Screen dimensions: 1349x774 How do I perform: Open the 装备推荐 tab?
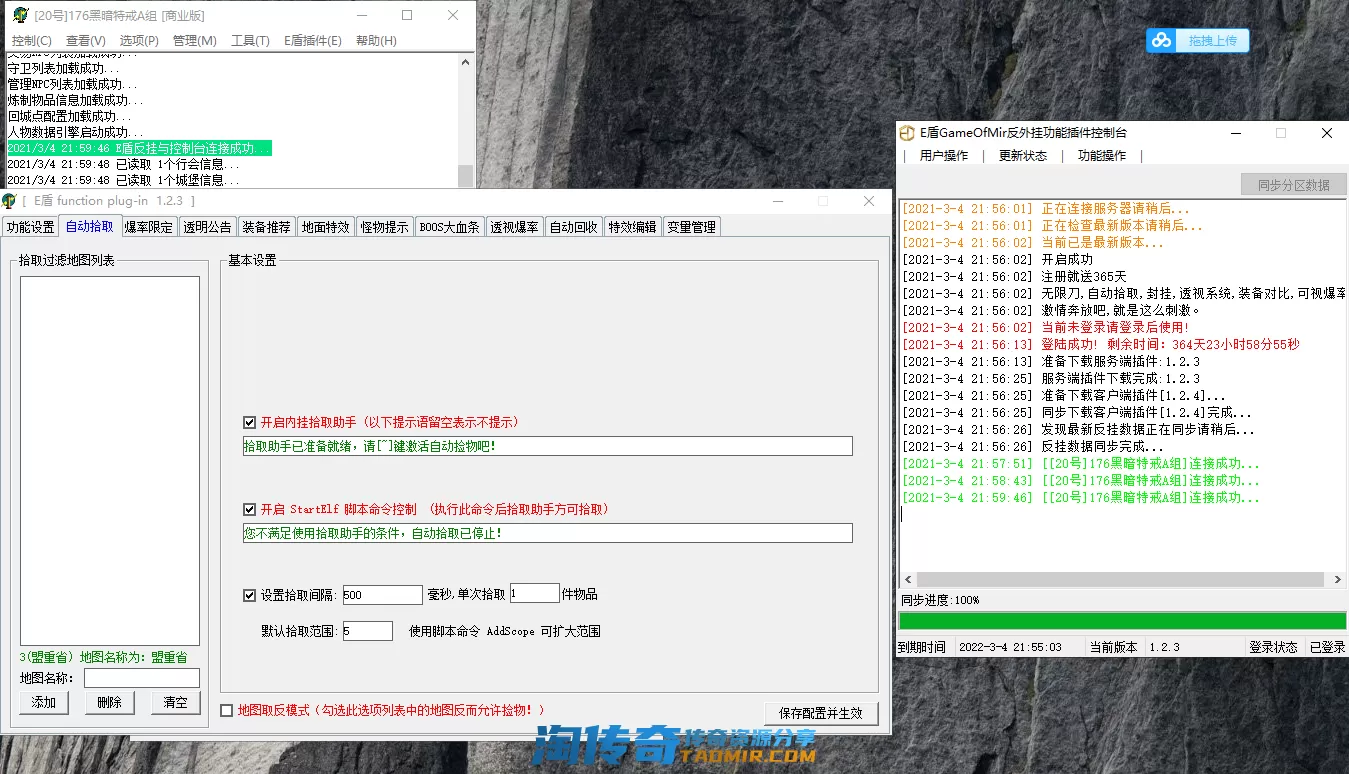(x=266, y=227)
